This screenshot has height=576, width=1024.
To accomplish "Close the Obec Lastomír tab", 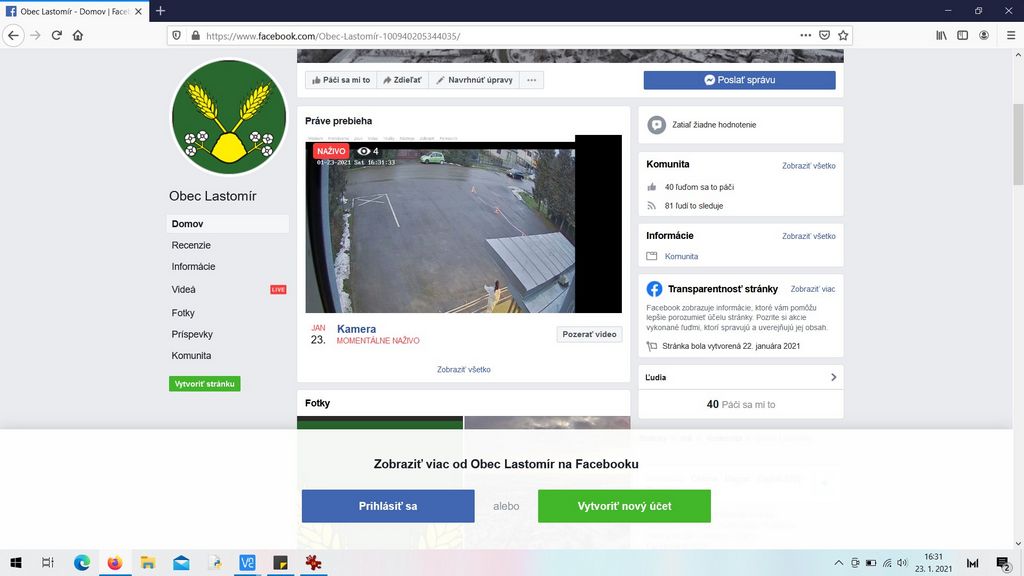I will coord(138,11).
